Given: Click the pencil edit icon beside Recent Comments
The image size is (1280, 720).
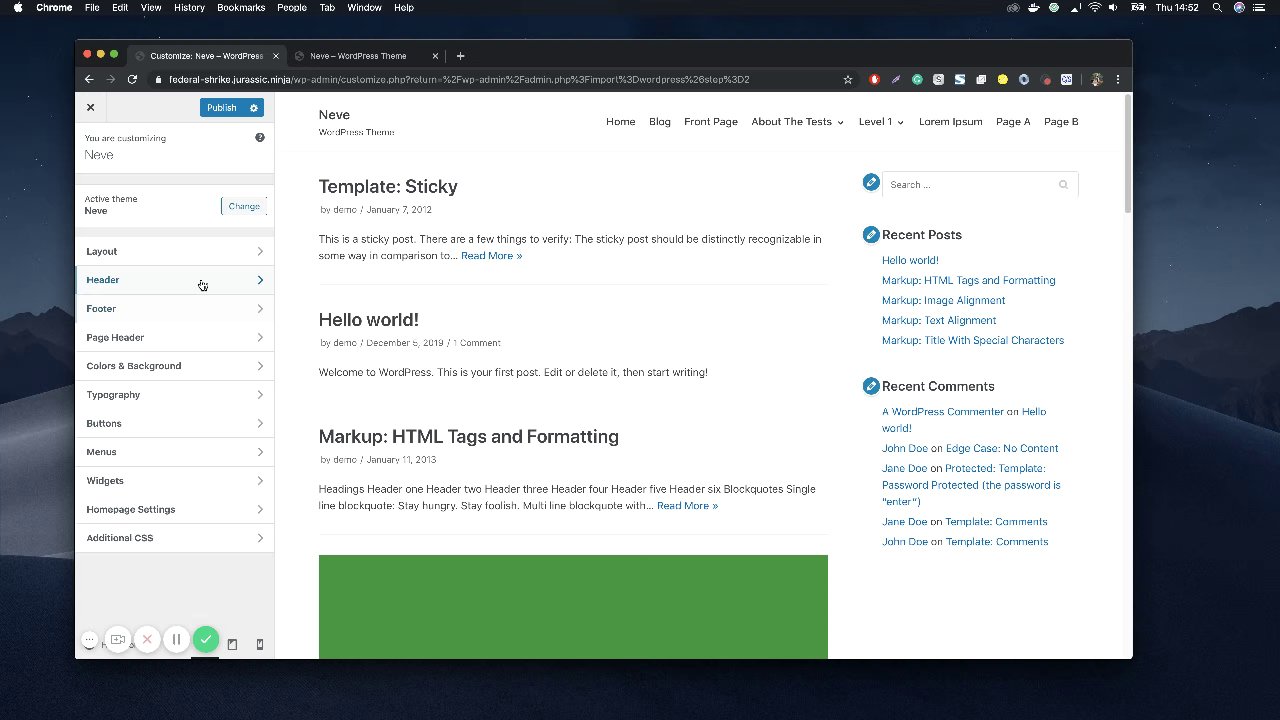Looking at the screenshot, I should 871,385.
